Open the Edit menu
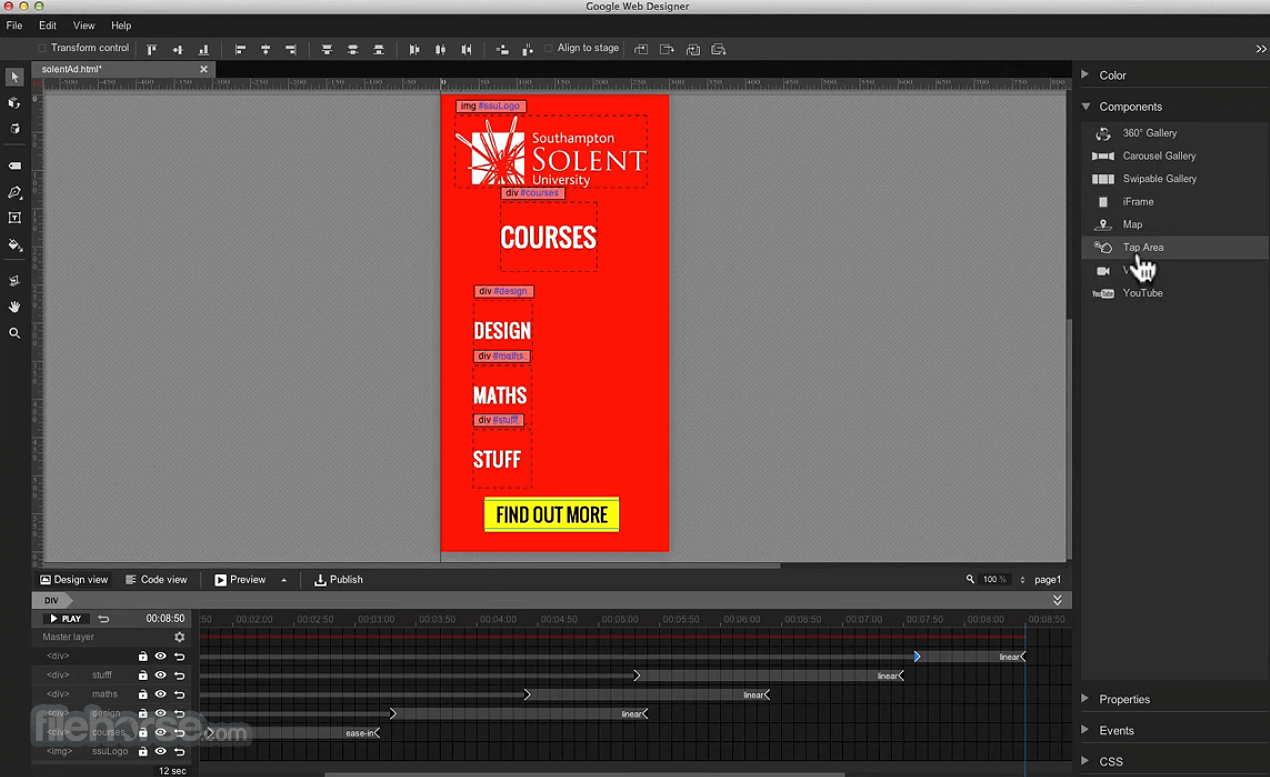The height and width of the screenshot is (777, 1270). tap(47, 25)
